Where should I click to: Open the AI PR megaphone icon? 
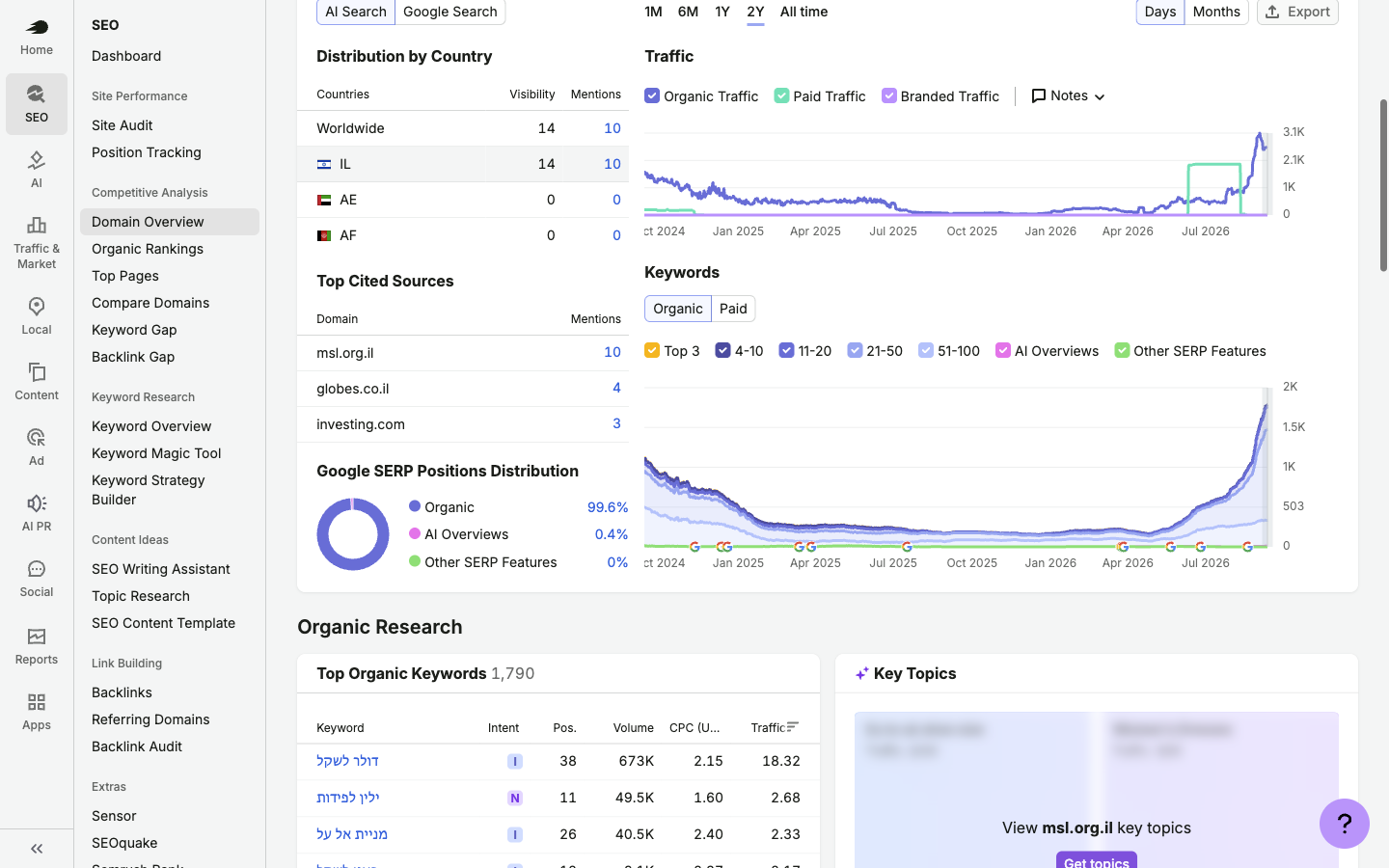point(37,503)
